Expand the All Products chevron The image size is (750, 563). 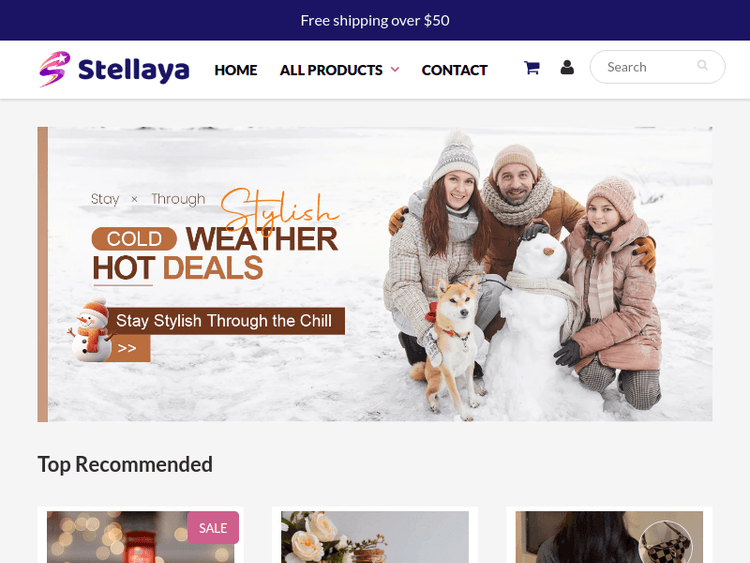point(395,70)
